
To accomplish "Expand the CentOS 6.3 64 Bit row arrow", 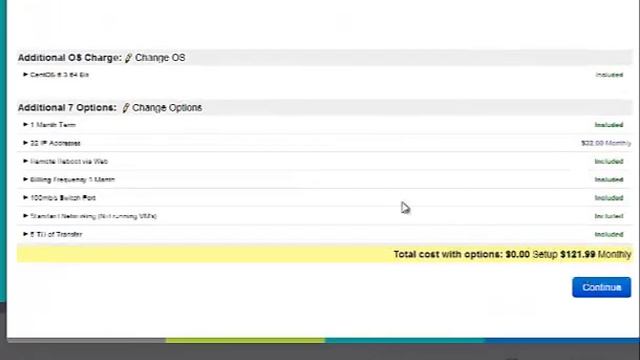I will tap(25, 75).
